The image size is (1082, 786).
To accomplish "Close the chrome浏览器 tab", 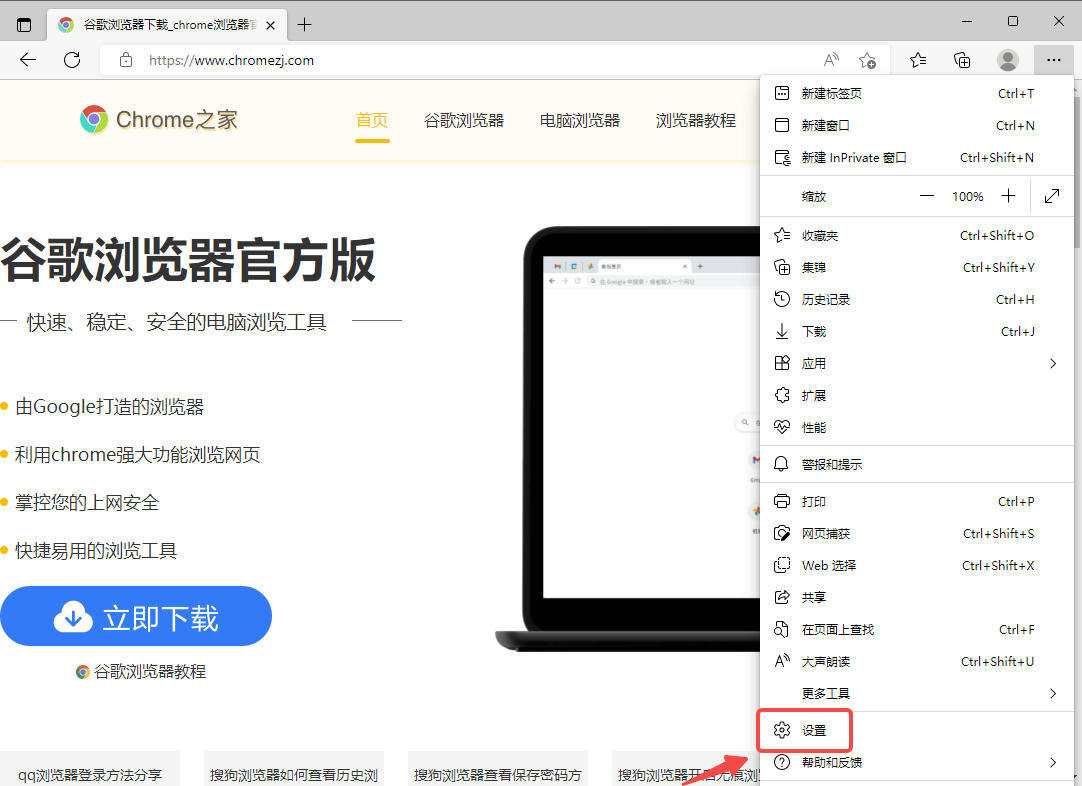I will 270,25.
